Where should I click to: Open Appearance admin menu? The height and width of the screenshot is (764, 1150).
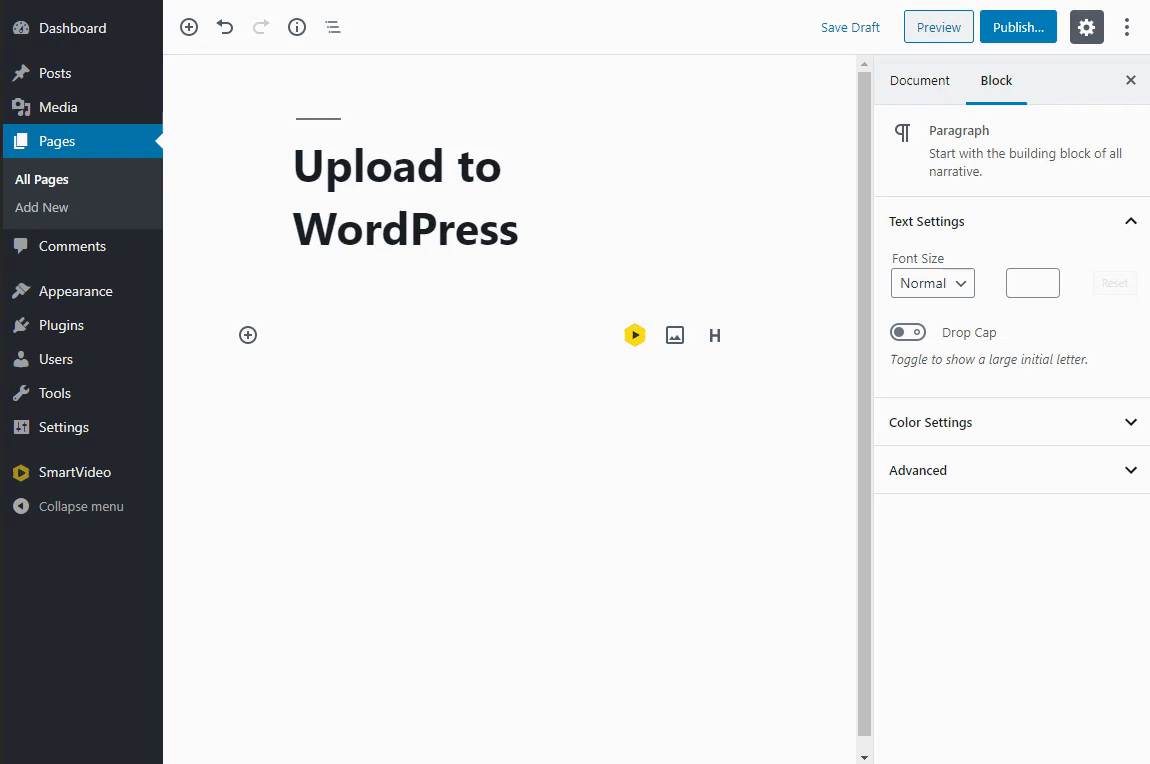81,291
